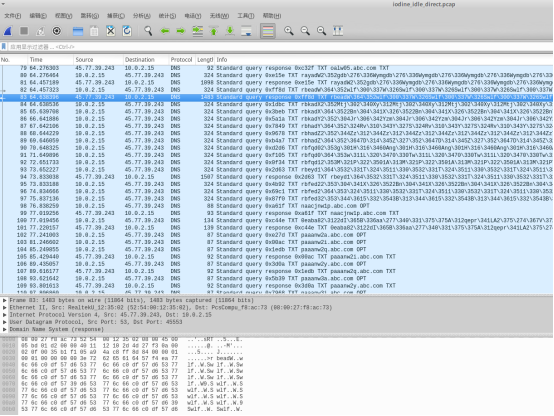Expand the Ethernet II tree node
Screen dimensions: 554x416
[x=5, y=307]
